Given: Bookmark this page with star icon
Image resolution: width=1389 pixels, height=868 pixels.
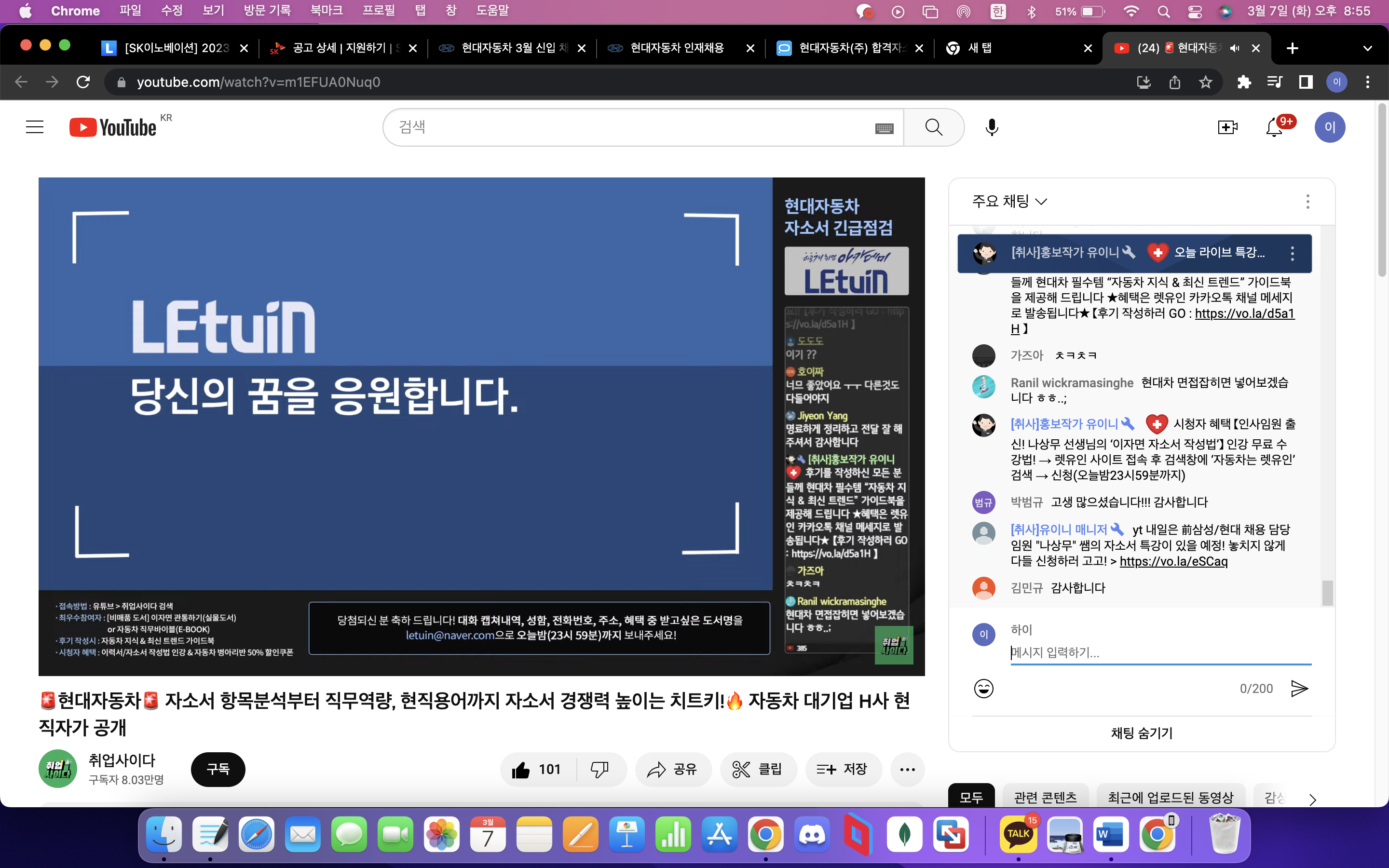Looking at the screenshot, I should click(x=1205, y=82).
